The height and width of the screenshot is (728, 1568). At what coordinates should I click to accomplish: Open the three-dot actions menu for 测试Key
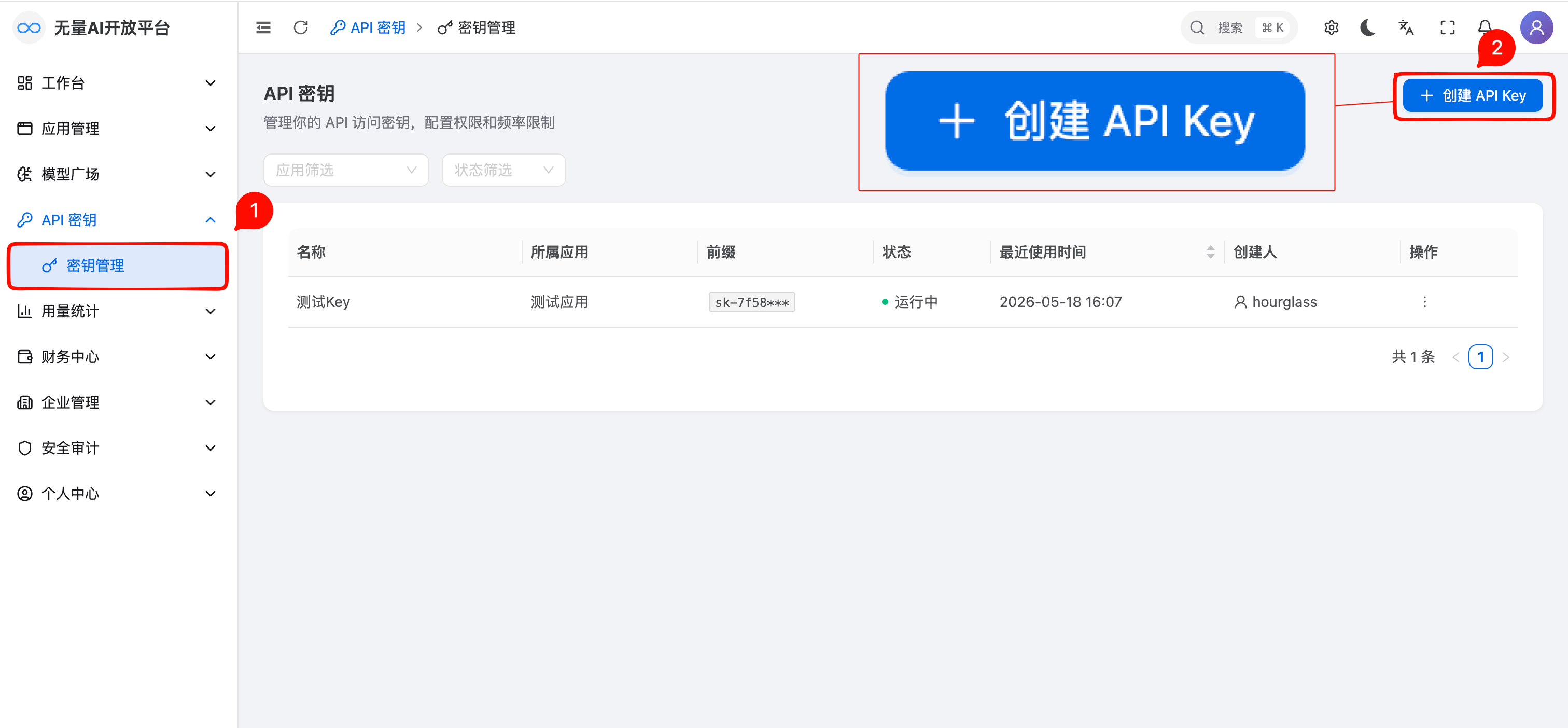(x=1424, y=302)
